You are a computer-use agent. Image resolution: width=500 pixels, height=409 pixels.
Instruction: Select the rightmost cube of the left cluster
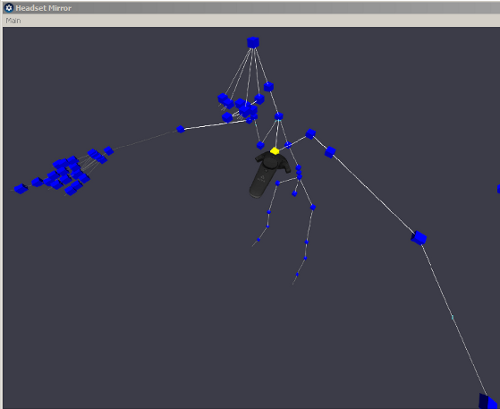108,151
